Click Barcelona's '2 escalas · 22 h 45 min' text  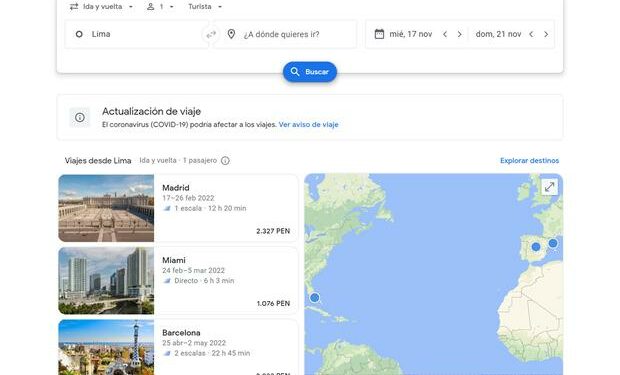click(212, 353)
